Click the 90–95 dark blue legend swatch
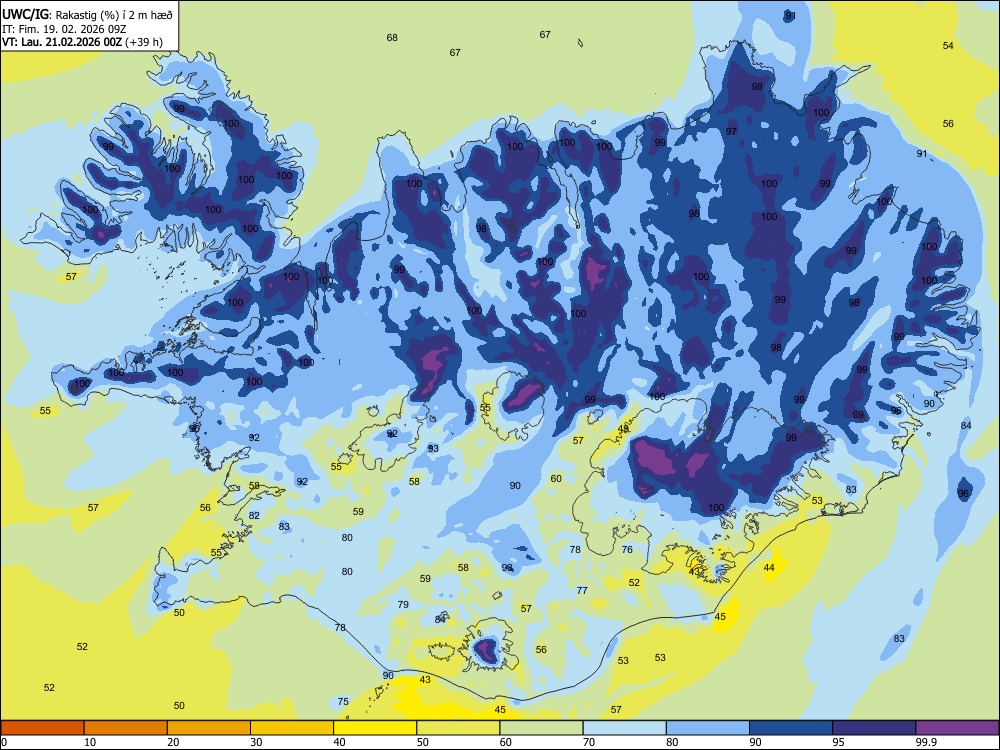This screenshot has width=1000, height=750. pyautogui.click(x=791, y=728)
